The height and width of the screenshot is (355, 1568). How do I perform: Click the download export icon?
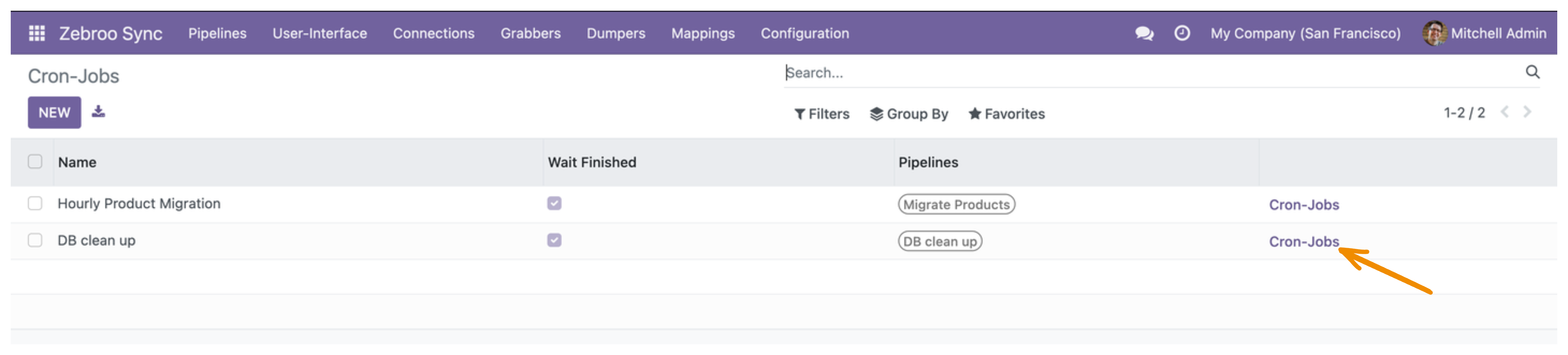pos(98,111)
